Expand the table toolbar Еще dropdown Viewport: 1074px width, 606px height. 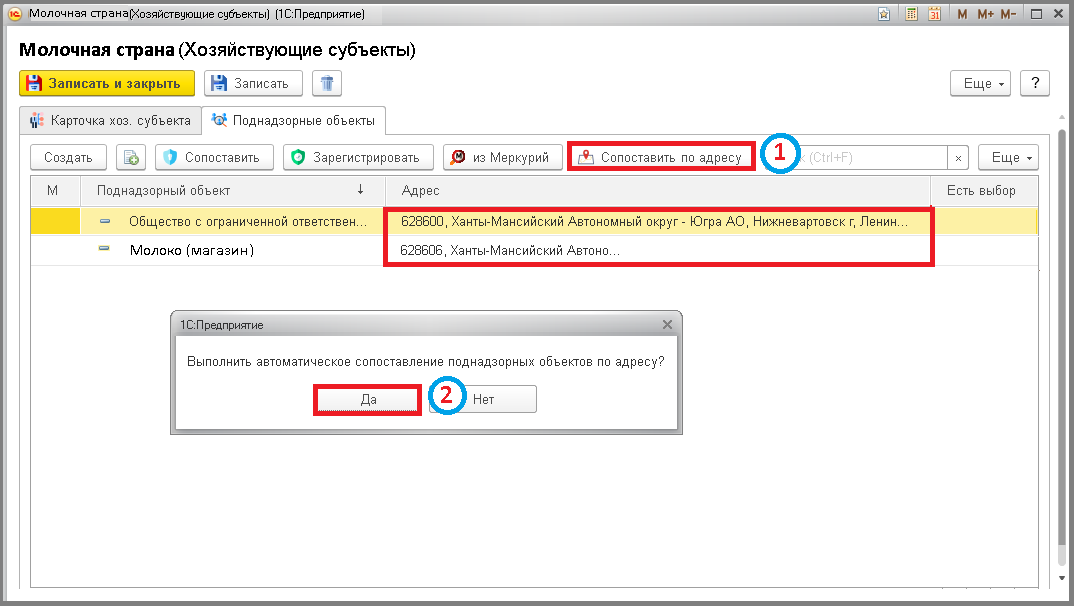tap(1008, 157)
